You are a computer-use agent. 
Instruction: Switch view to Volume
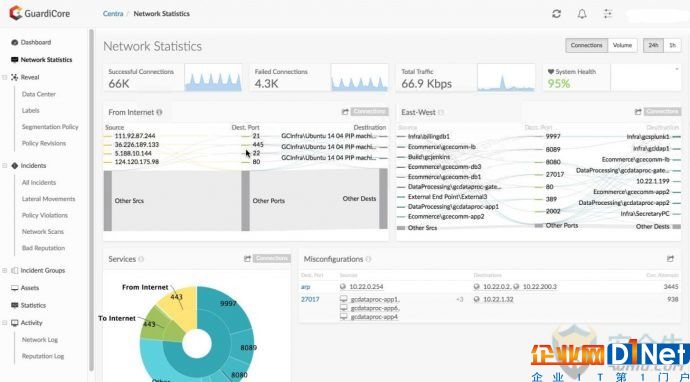622,45
